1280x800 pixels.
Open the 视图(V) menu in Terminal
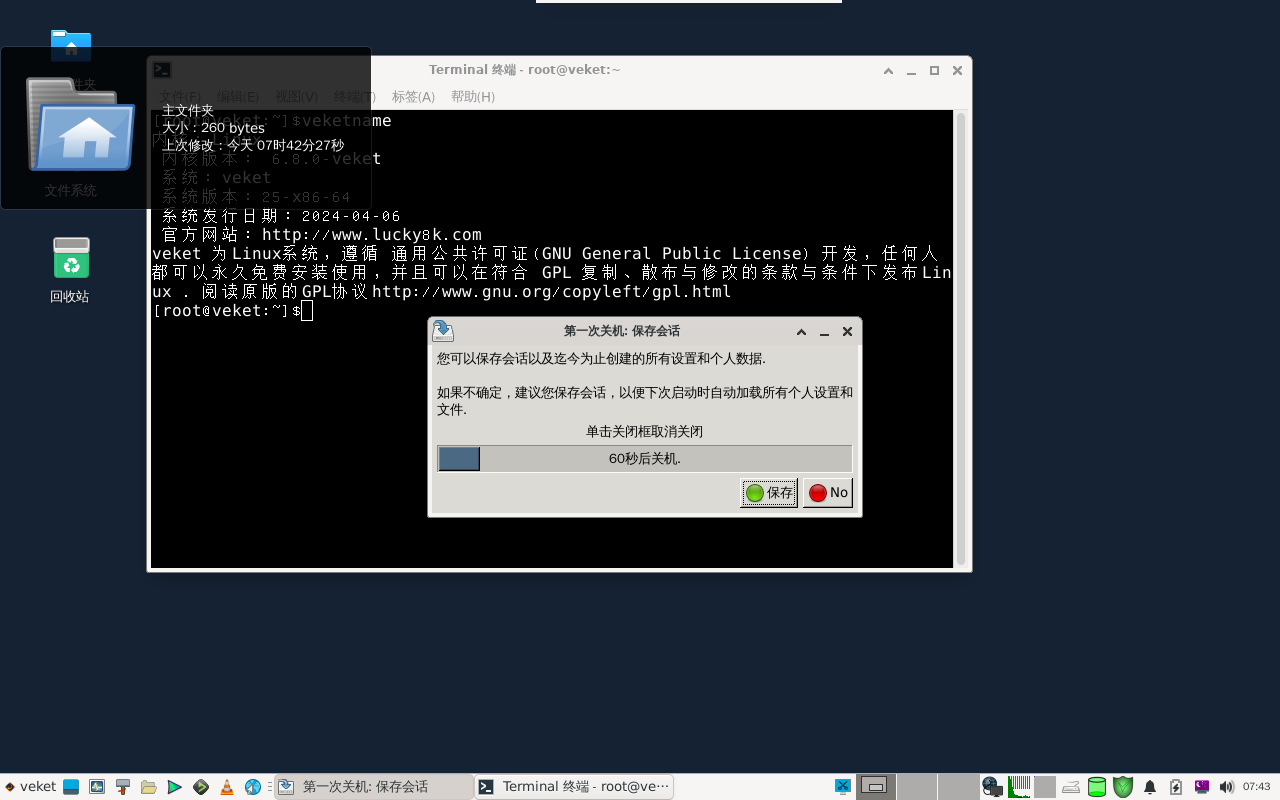296,97
